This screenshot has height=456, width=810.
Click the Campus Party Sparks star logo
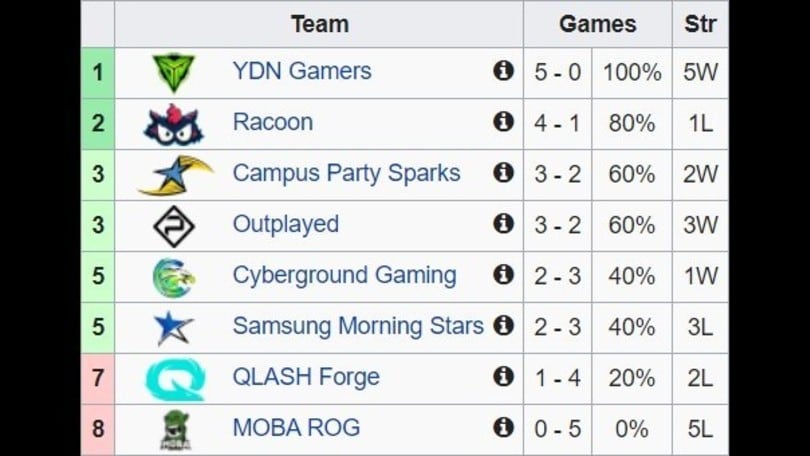click(x=175, y=175)
